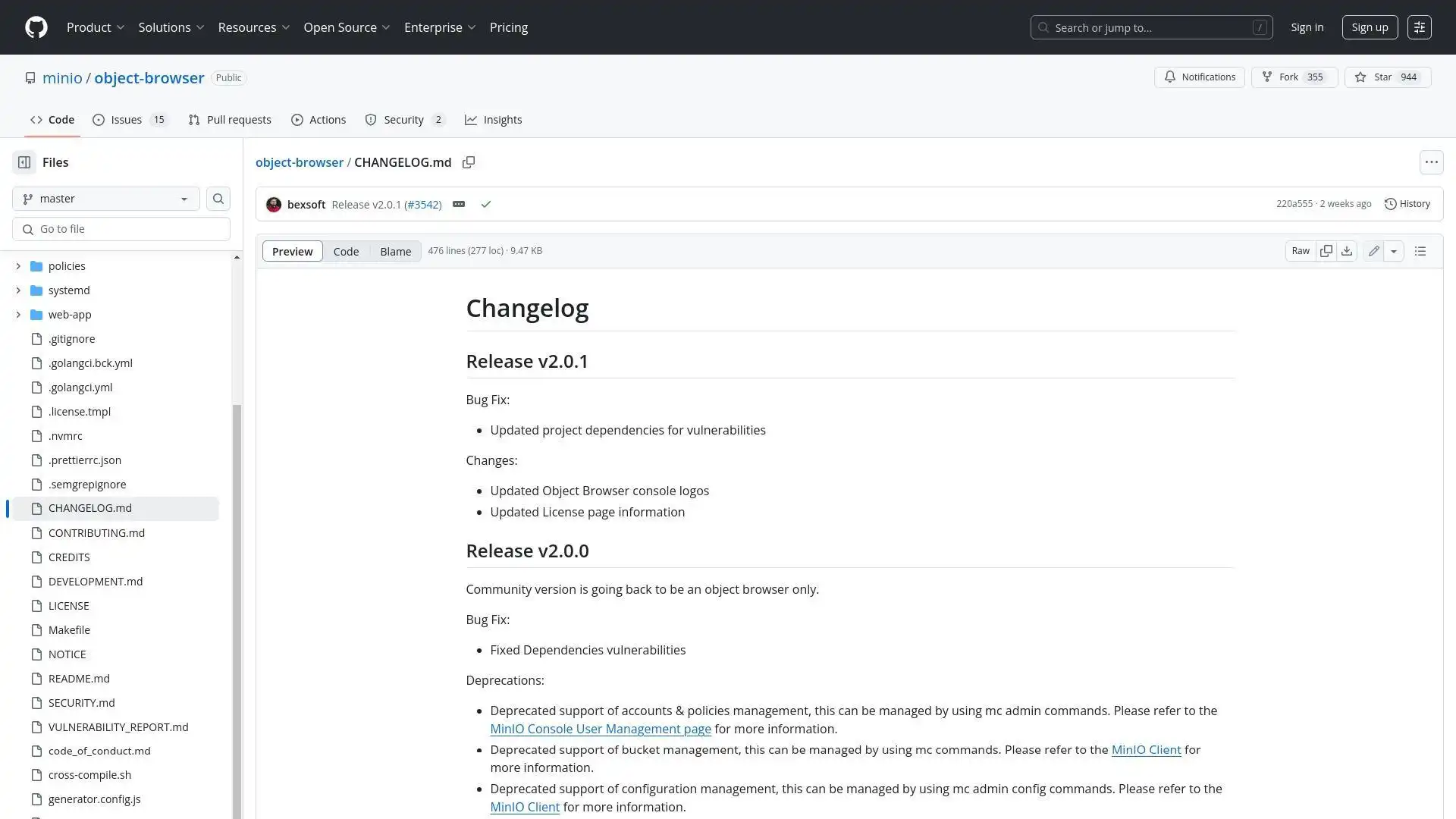Open the Enterprise menu dropdown
1456x819 pixels.
(440, 27)
